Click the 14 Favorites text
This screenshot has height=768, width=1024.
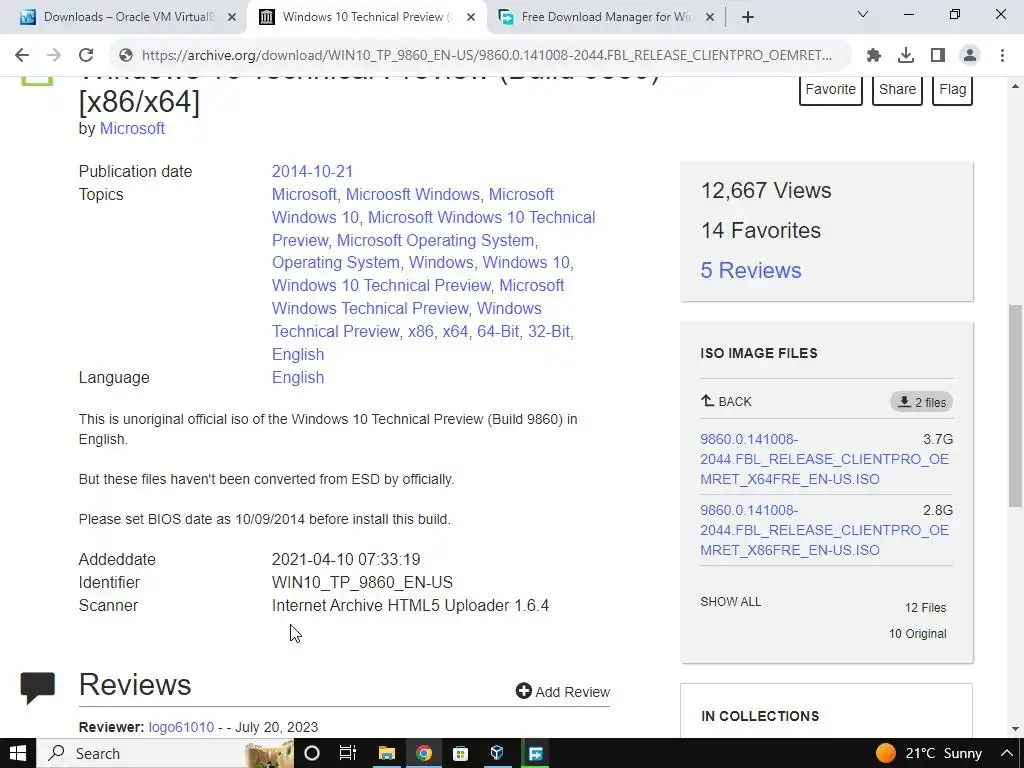pyautogui.click(x=760, y=231)
